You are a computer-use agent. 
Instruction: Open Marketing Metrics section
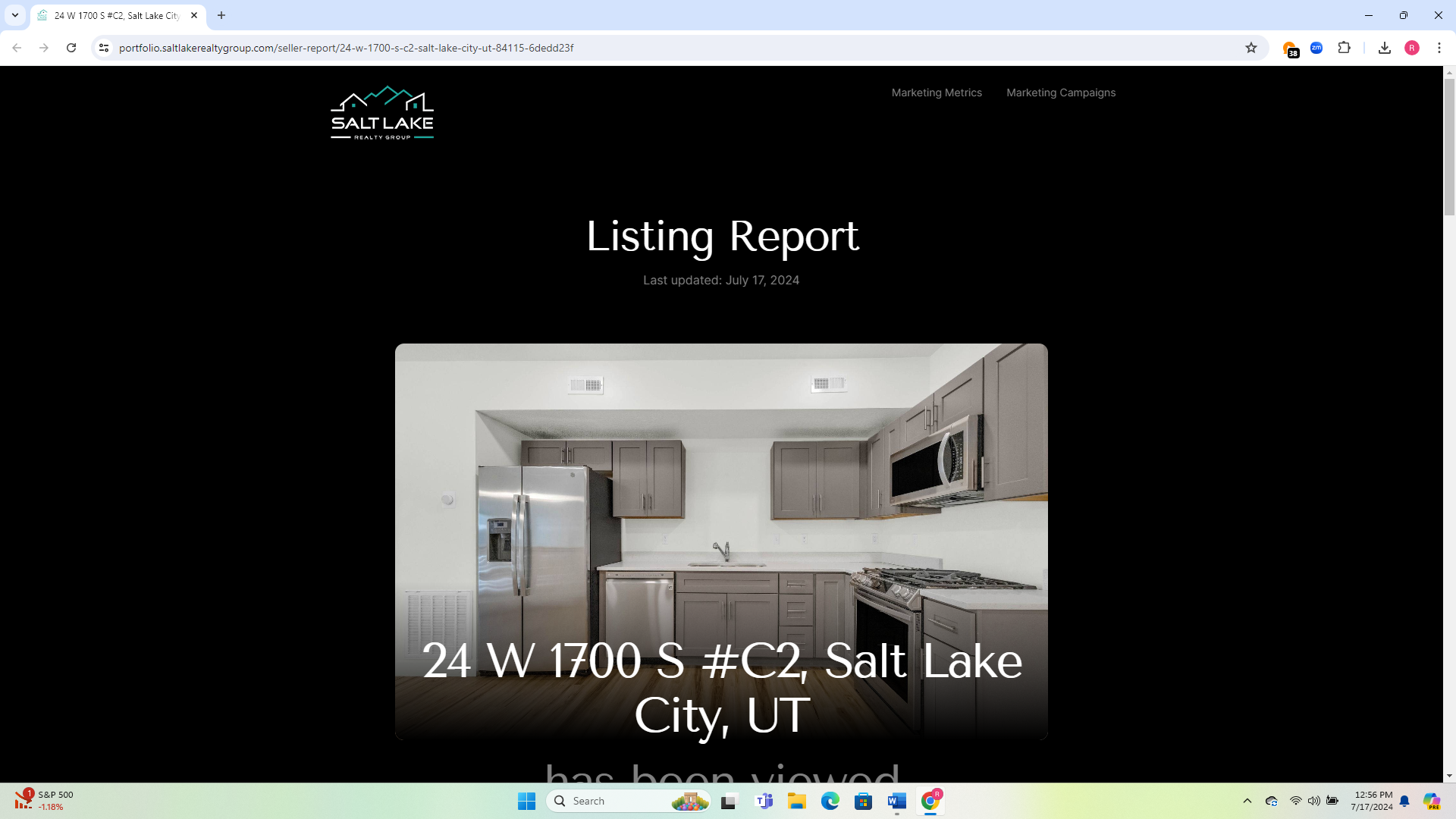tap(935, 92)
